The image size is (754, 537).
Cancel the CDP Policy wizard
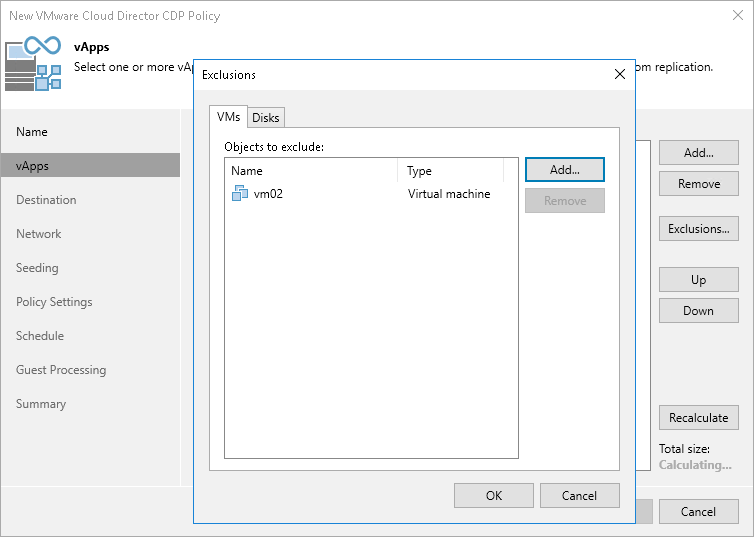[x=699, y=512]
